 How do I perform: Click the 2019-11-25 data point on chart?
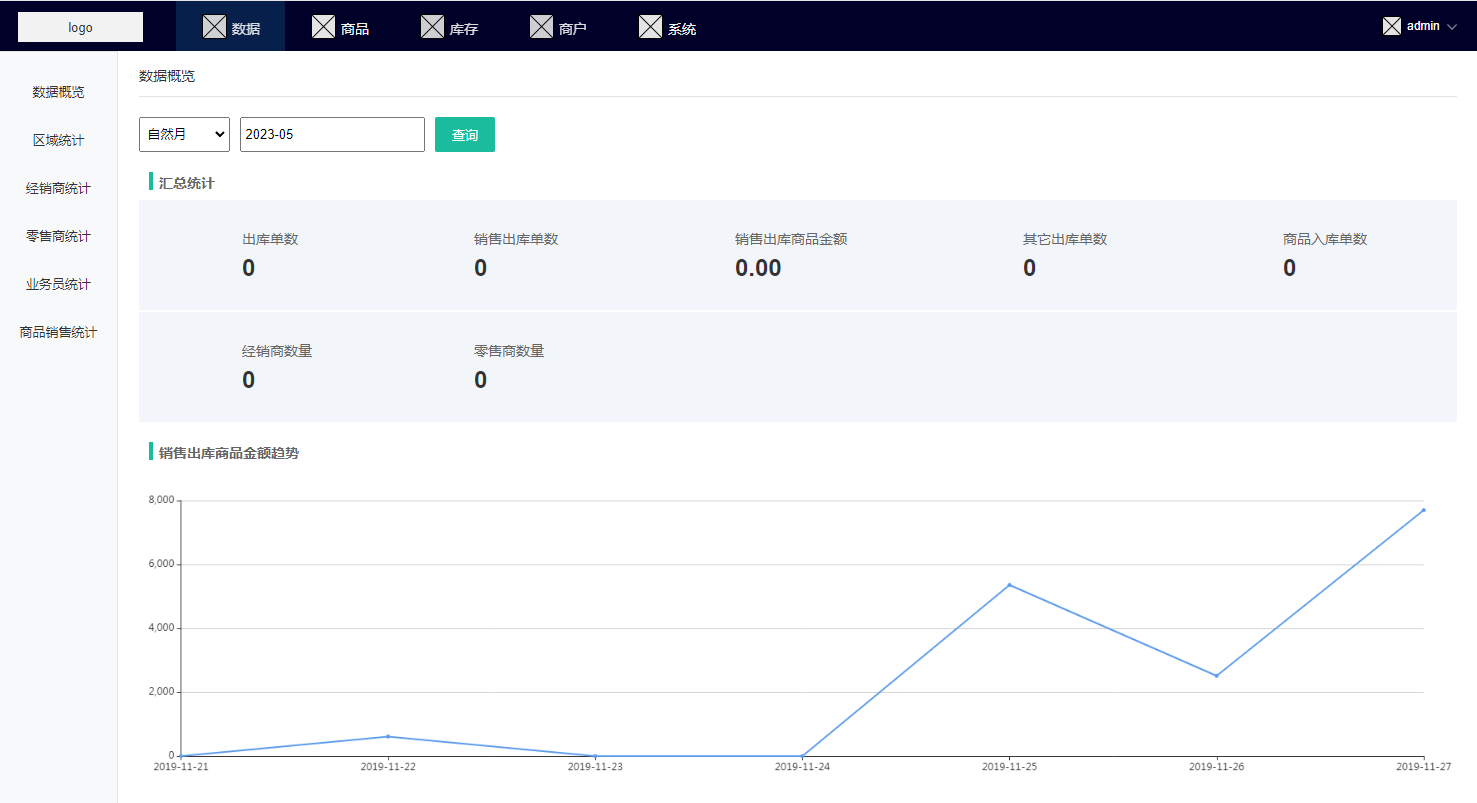1009,585
